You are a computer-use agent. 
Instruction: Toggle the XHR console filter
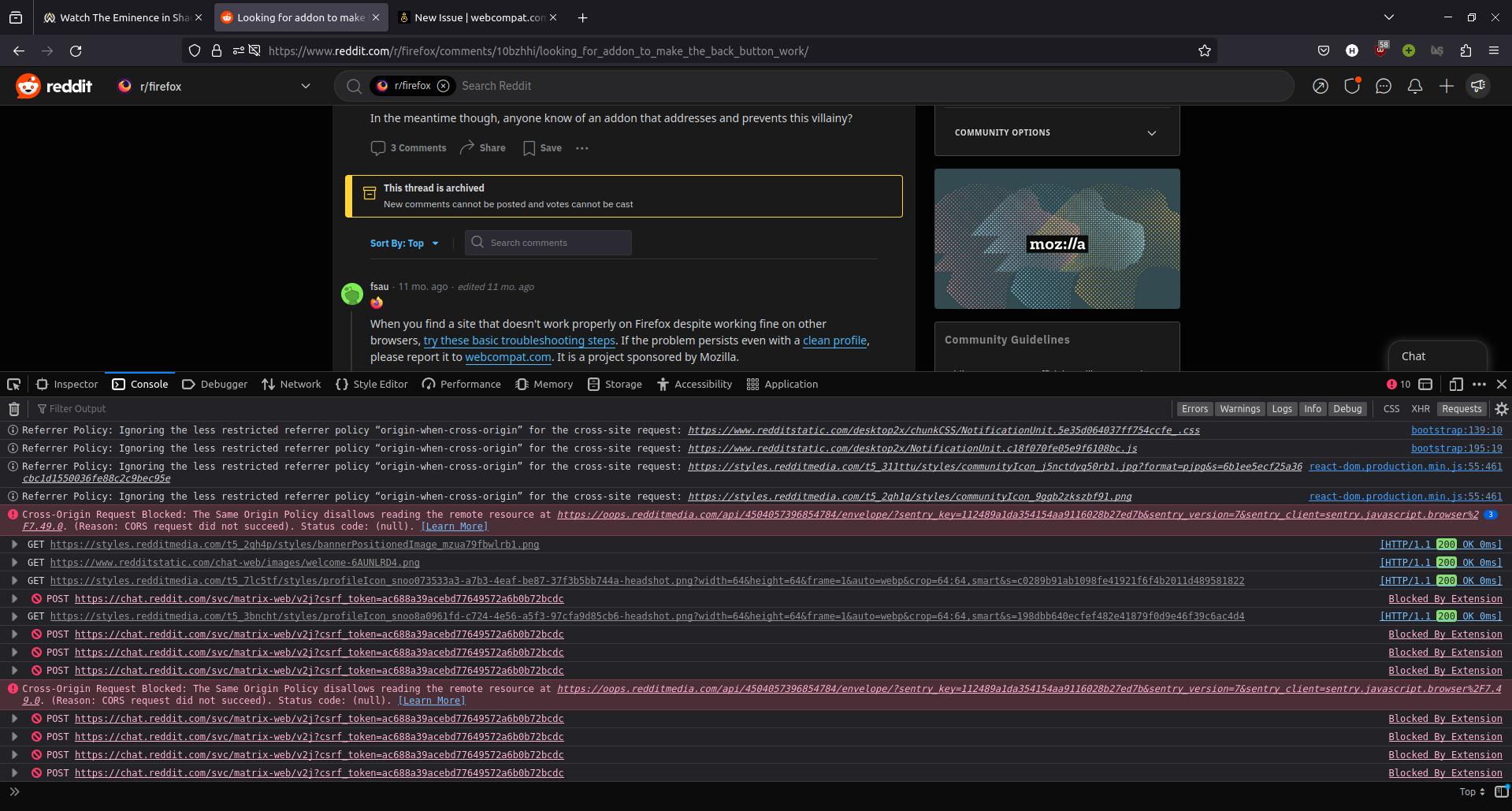pyautogui.click(x=1421, y=408)
